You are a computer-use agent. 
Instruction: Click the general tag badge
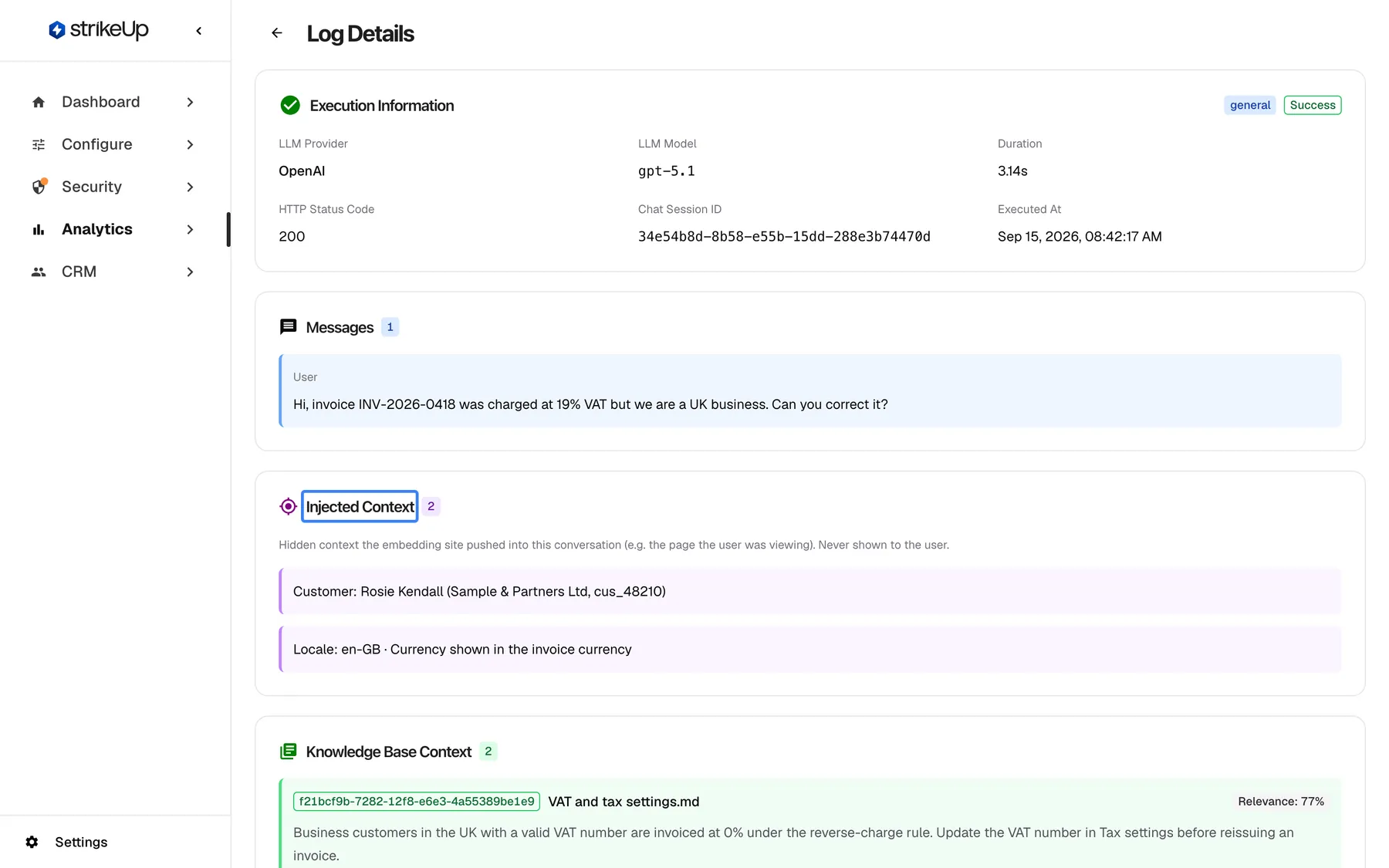click(x=1249, y=105)
